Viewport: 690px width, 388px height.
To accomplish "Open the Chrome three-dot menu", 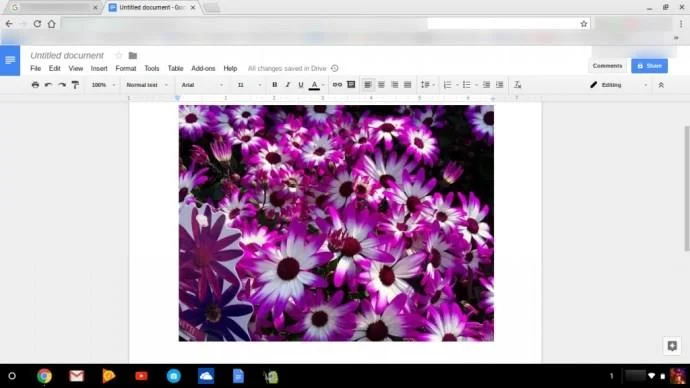I will (681, 24).
